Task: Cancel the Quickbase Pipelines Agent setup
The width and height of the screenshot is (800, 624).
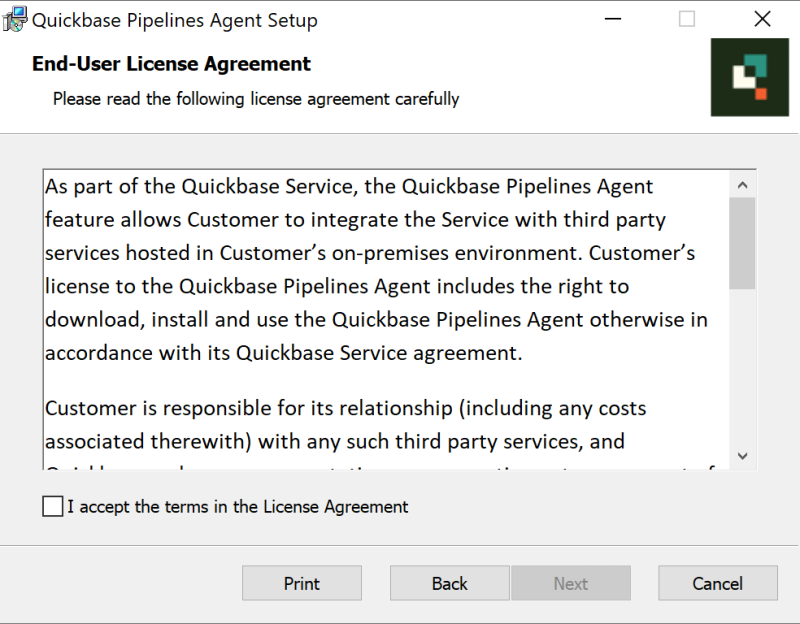Action: coord(718,583)
